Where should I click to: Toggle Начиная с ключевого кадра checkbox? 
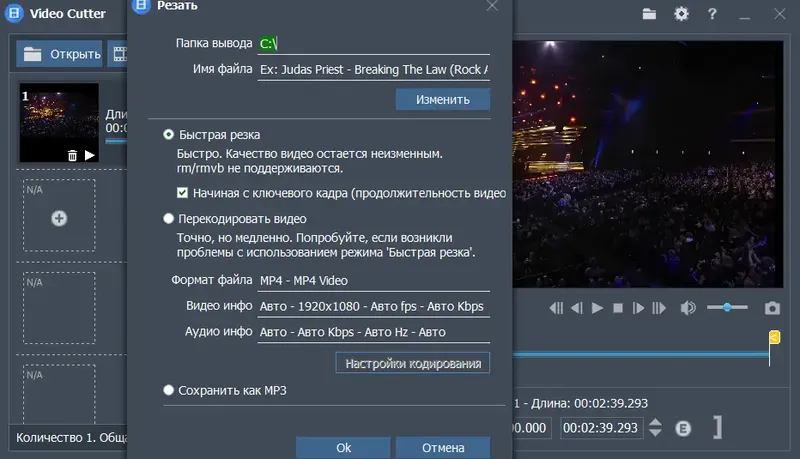tap(182, 193)
